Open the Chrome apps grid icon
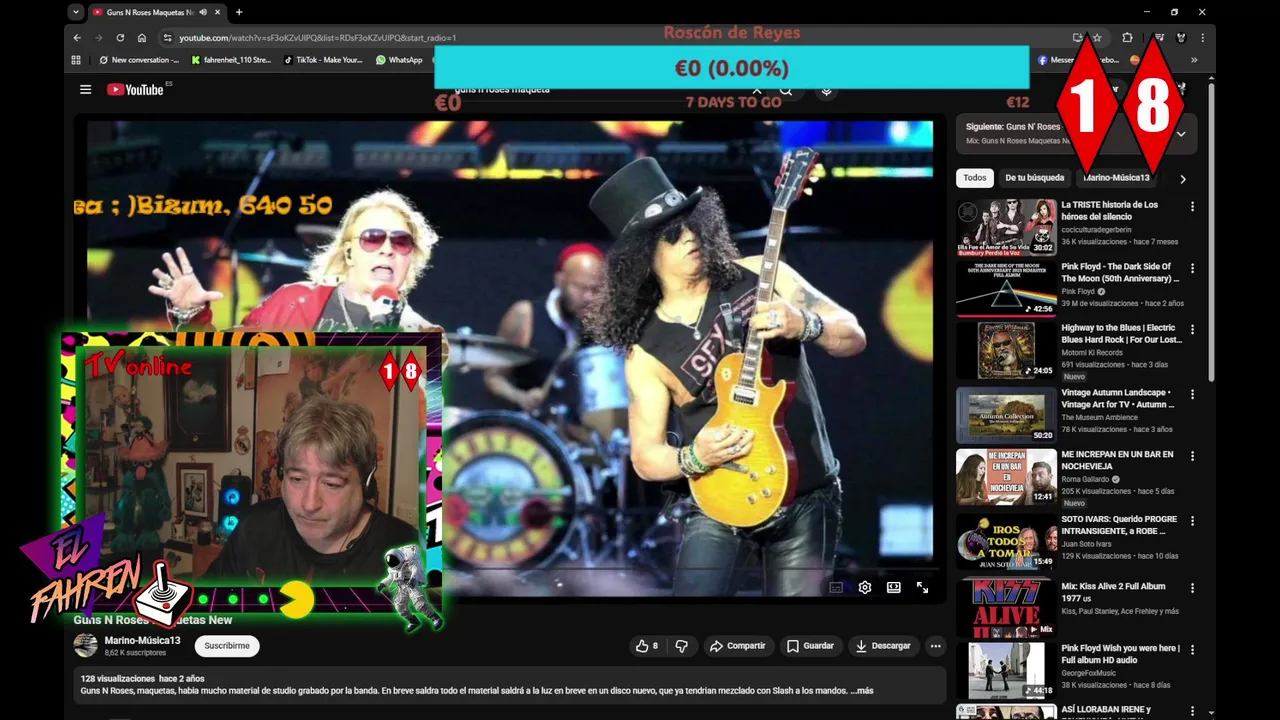The height and width of the screenshot is (720, 1280). [x=76, y=60]
